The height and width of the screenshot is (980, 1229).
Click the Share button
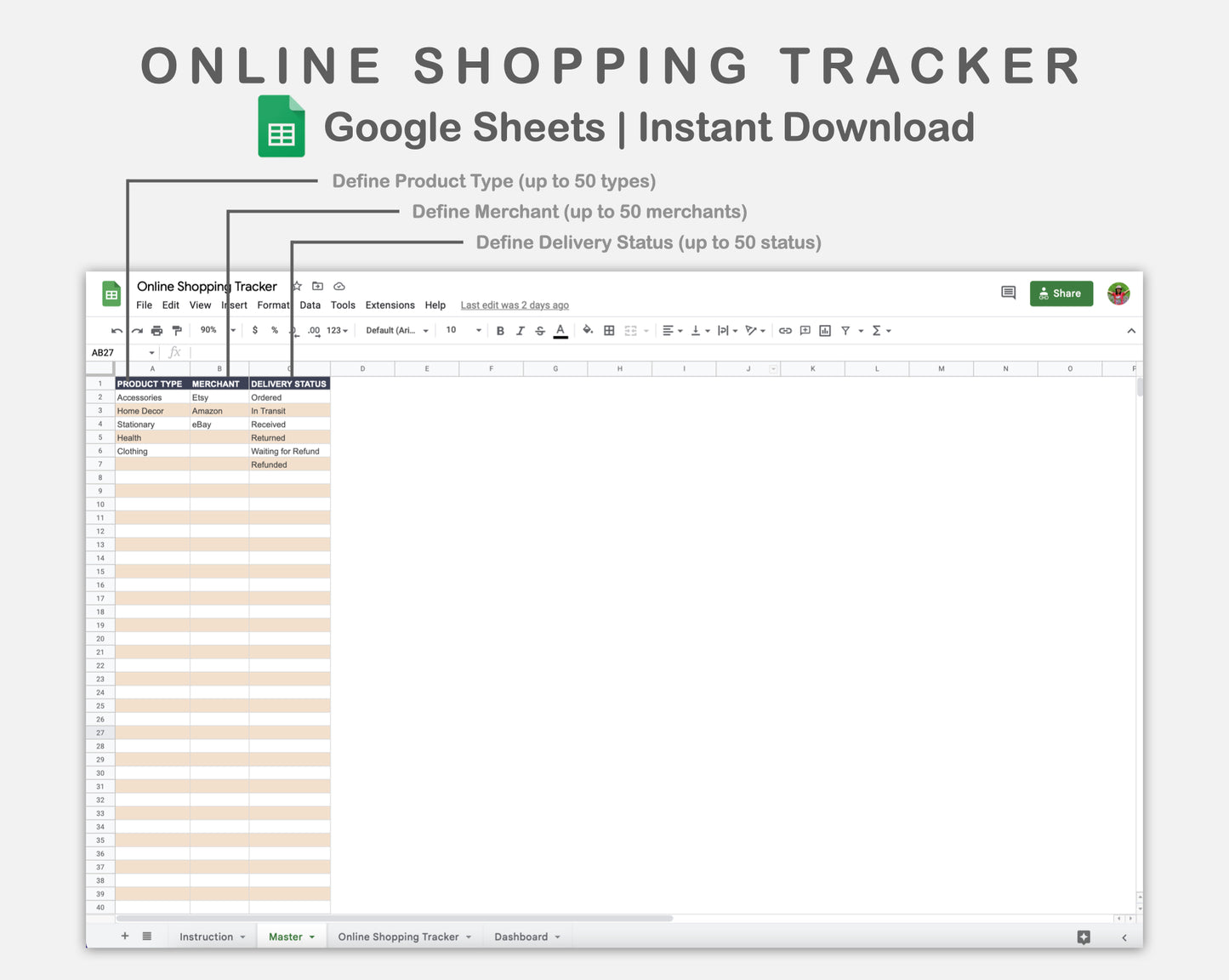tap(1061, 293)
